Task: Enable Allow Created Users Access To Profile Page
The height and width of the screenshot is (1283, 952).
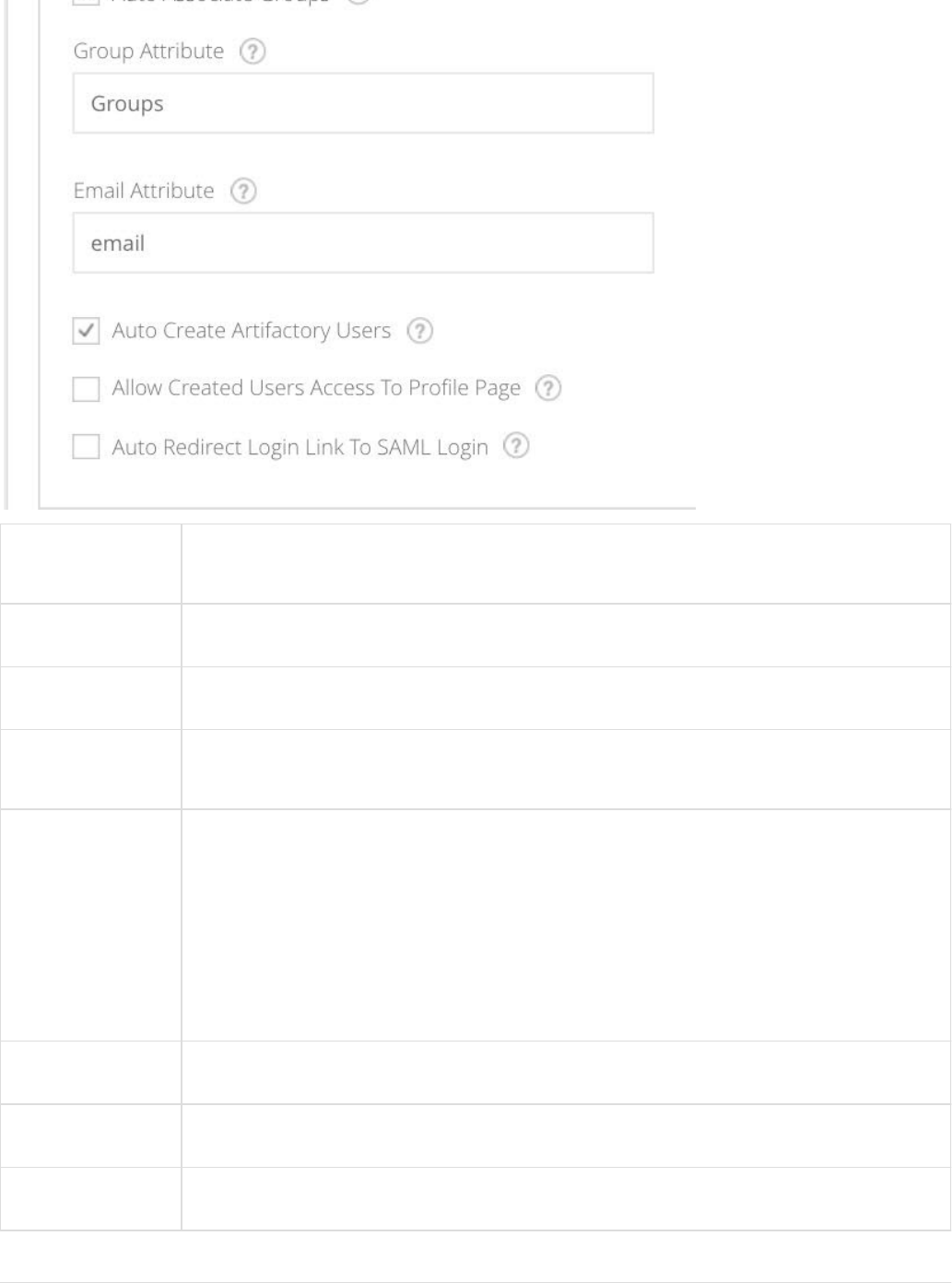Action: point(86,389)
